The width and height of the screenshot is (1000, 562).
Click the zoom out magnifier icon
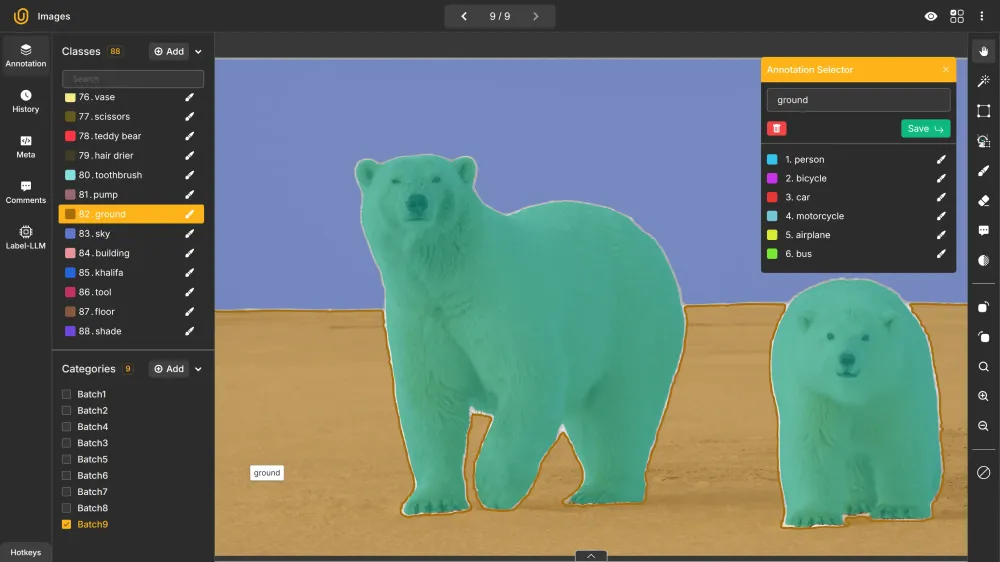984,426
